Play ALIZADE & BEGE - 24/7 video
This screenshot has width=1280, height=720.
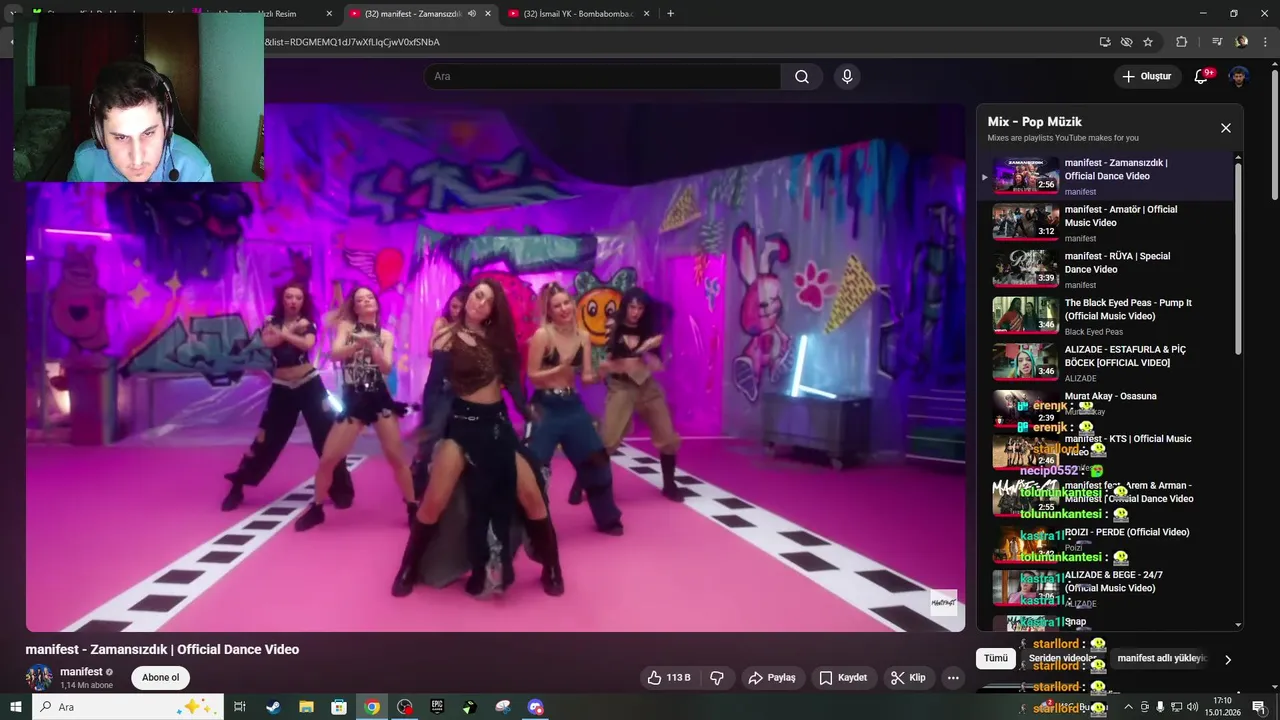(x=1105, y=589)
